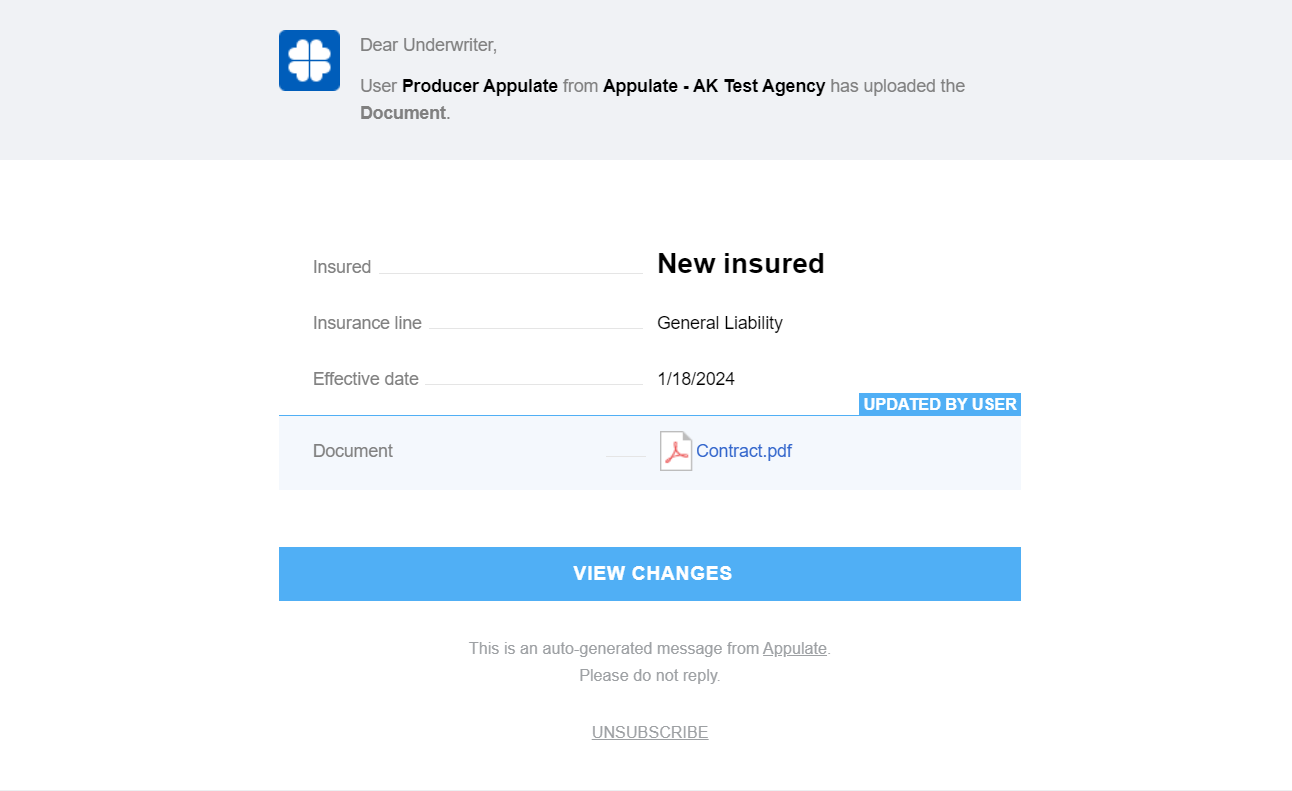1292x791 pixels.
Task: Click the bold 'Document' word in header
Action: click(403, 113)
